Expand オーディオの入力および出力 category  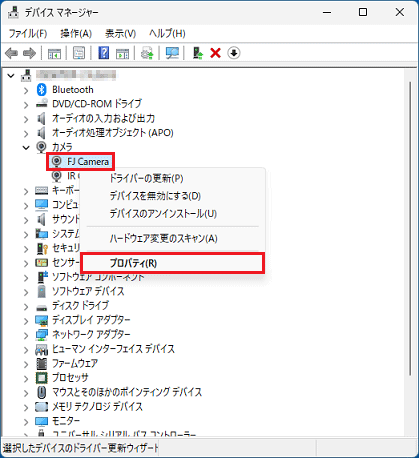[26, 119]
